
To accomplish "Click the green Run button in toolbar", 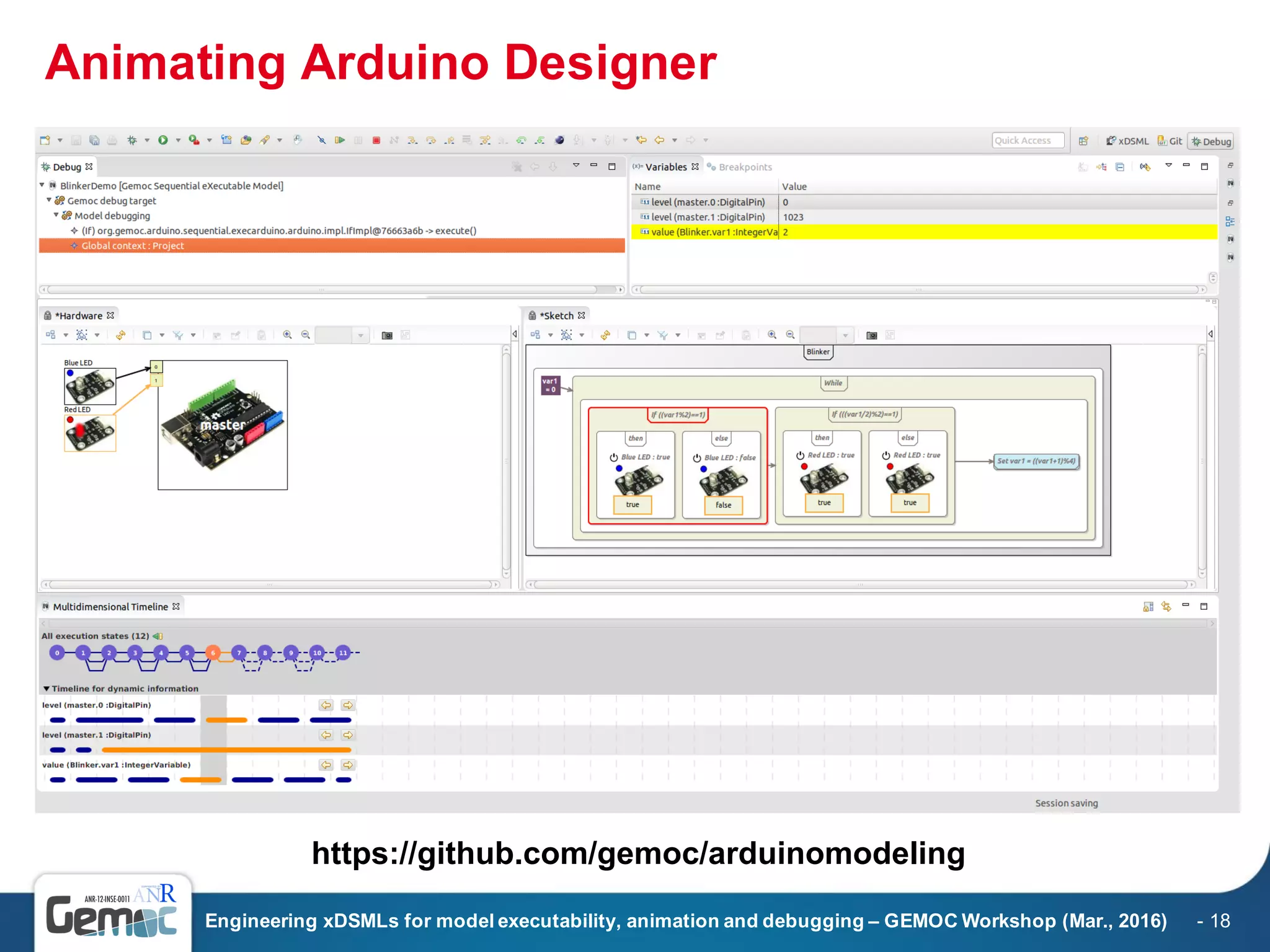I will 163,140.
